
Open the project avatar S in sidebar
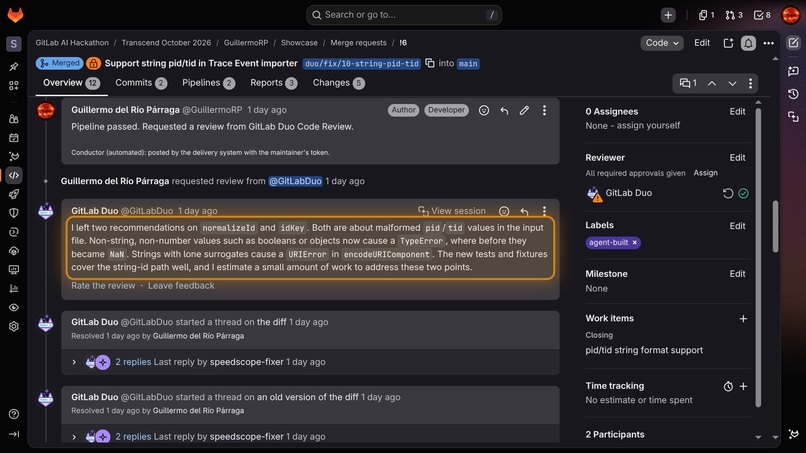click(x=14, y=44)
